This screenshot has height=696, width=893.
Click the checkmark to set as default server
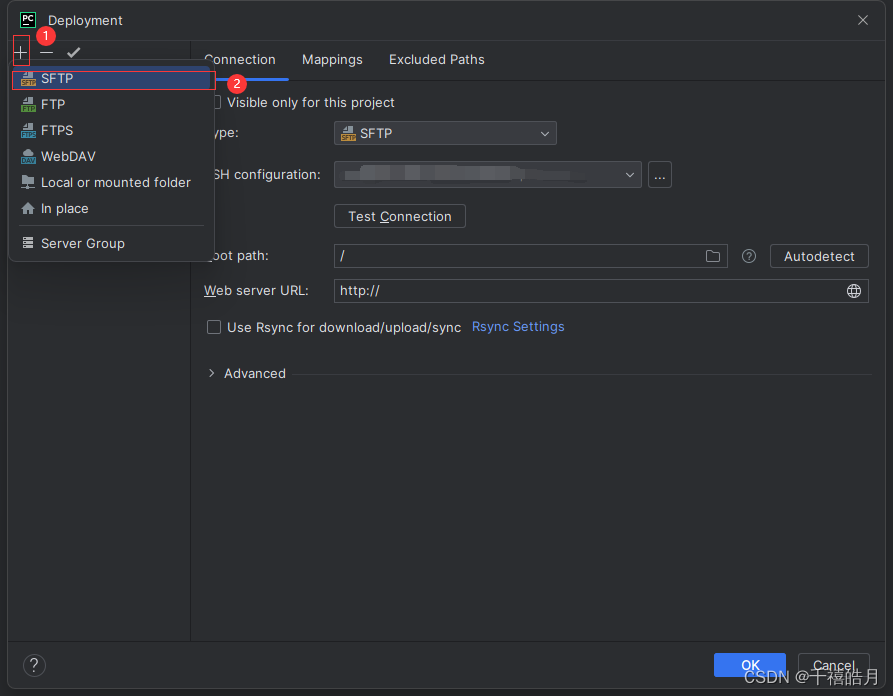[73, 52]
